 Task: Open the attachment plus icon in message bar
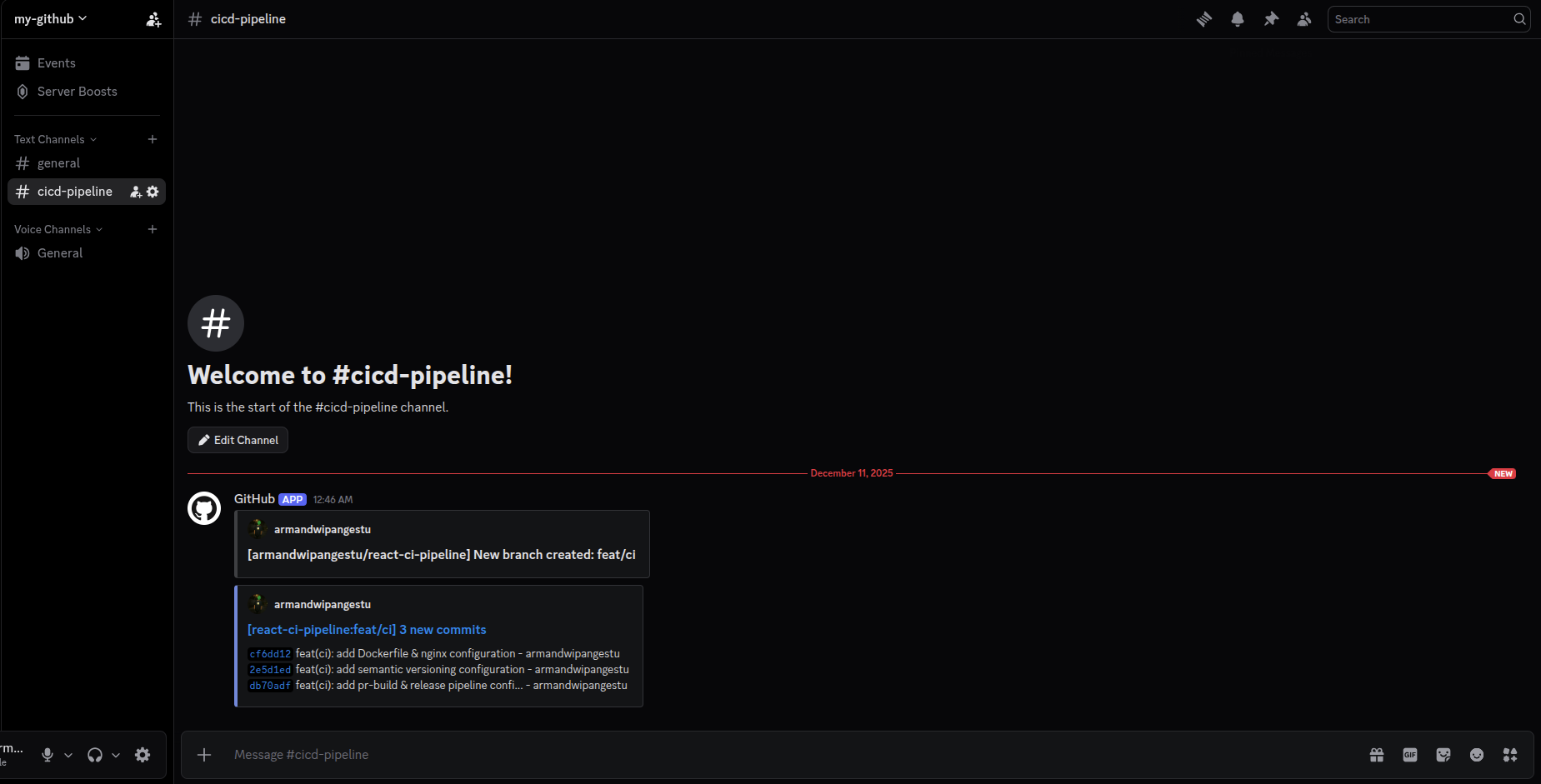[204, 755]
